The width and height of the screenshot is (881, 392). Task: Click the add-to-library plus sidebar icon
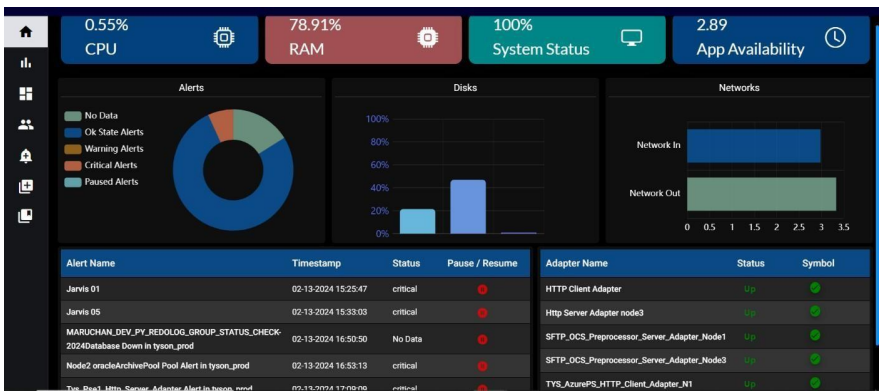(26, 186)
